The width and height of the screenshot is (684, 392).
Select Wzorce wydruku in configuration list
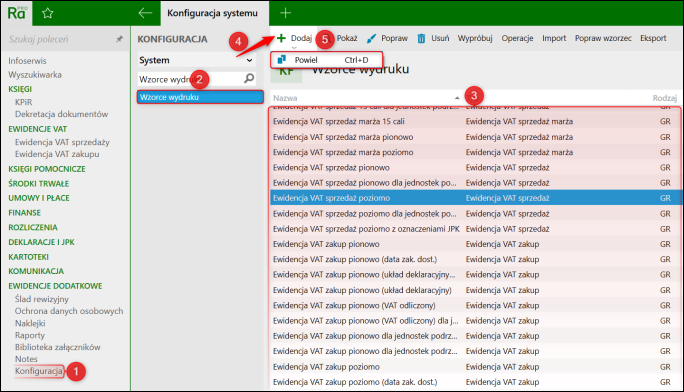[x=200, y=97]
